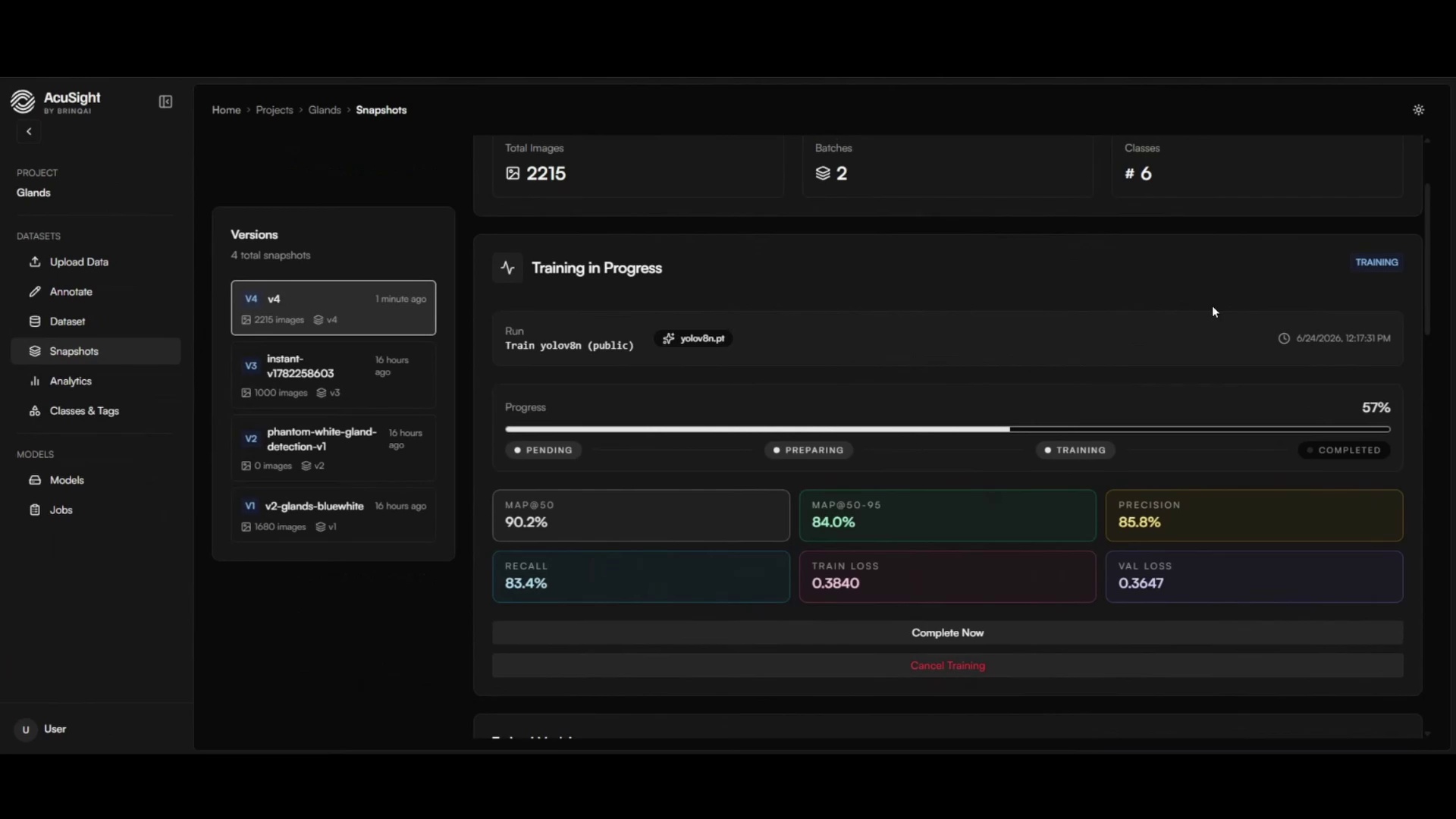The width and height of the screenshot is (1456, 819).
Task: Select snapshot phantom-white-gland-detection-v1
Action: click(334, 448)
